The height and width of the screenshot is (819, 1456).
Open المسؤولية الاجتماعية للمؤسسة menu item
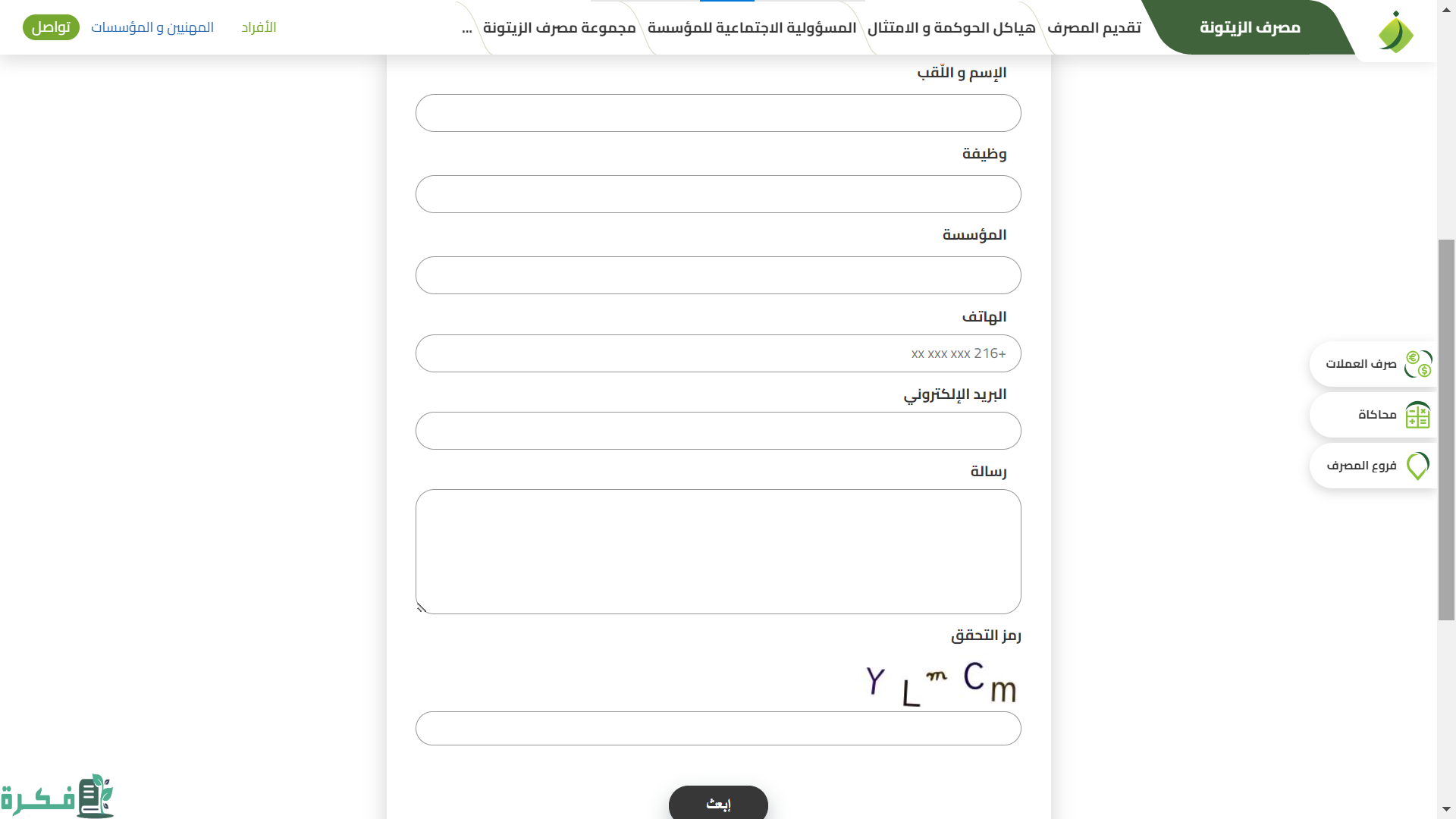point(752,28)
